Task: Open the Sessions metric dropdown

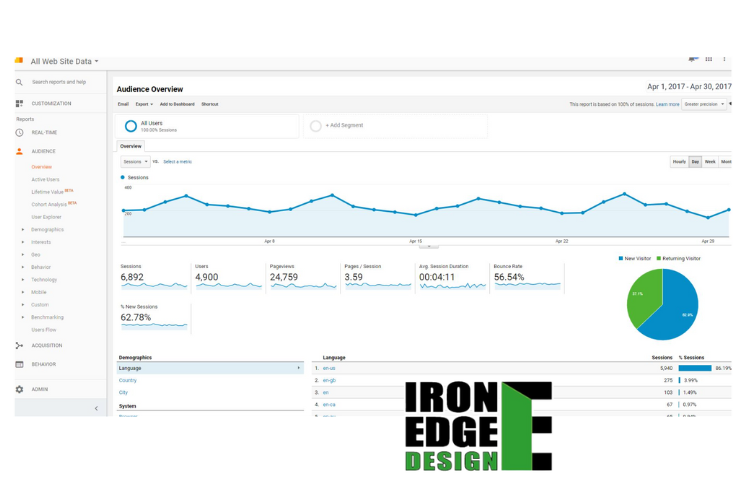Action: coord(134,161)
